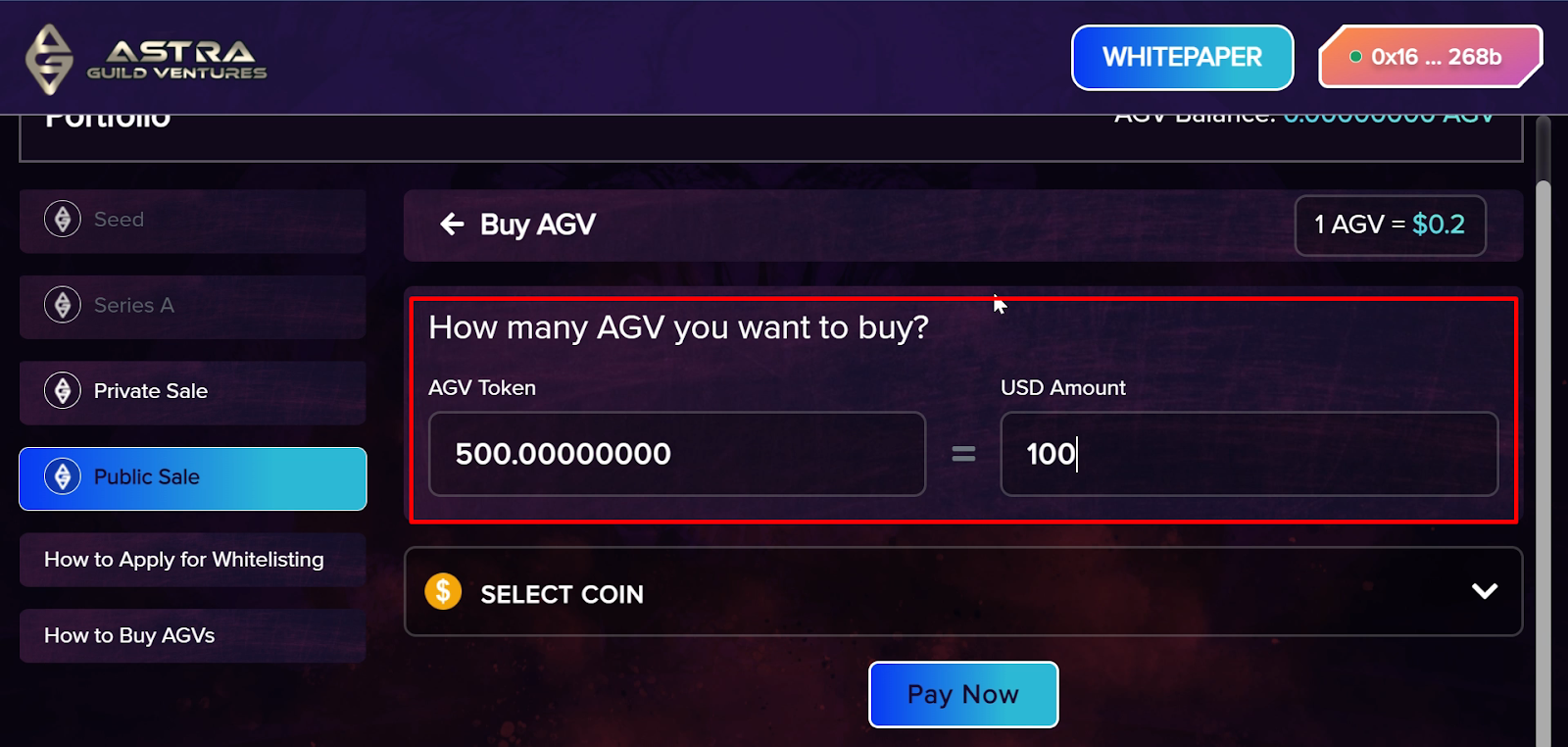
Task: Select the Seed round menu item
Action: [193, 221]
